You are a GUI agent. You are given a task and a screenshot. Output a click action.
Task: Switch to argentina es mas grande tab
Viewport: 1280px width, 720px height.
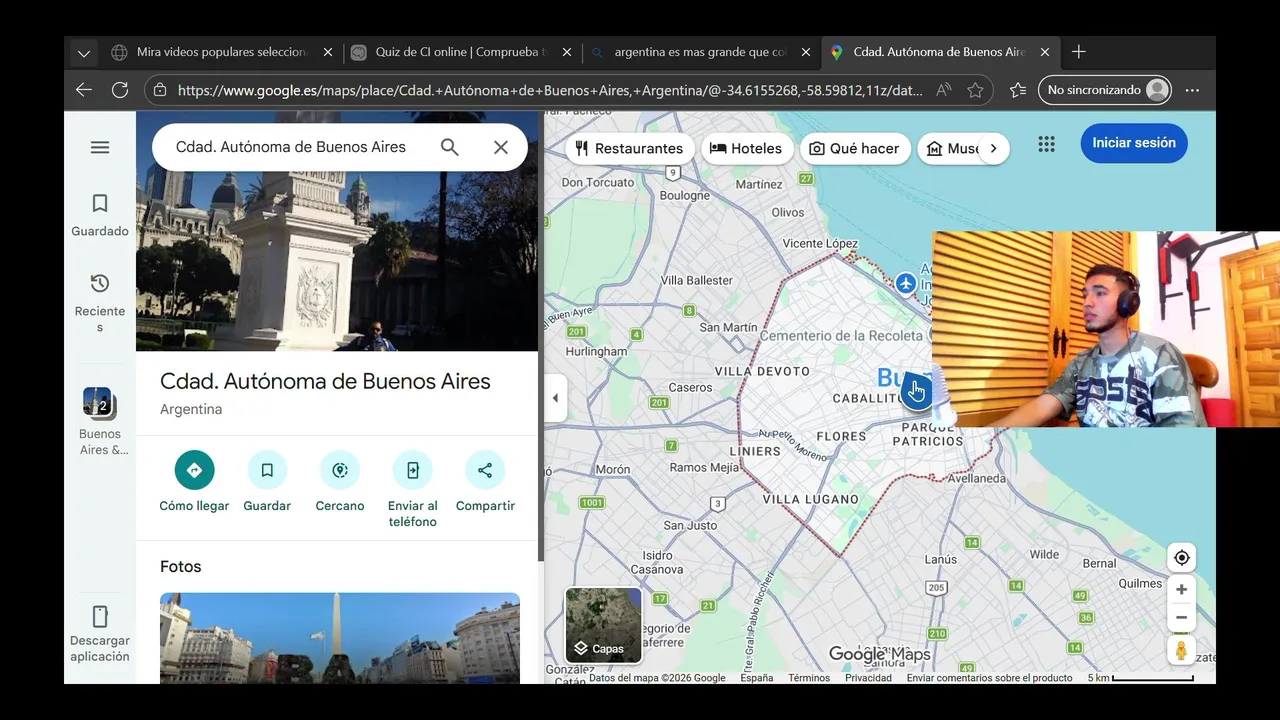(700, 52)
